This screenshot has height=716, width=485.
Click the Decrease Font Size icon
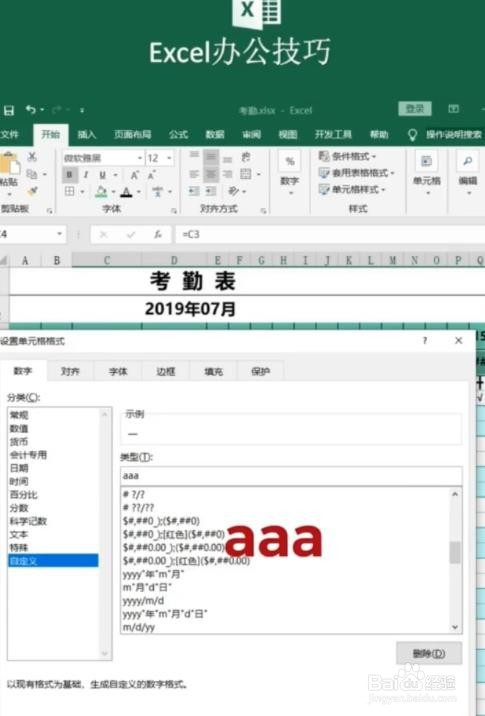pyautogui.click(x=152, y=175)
